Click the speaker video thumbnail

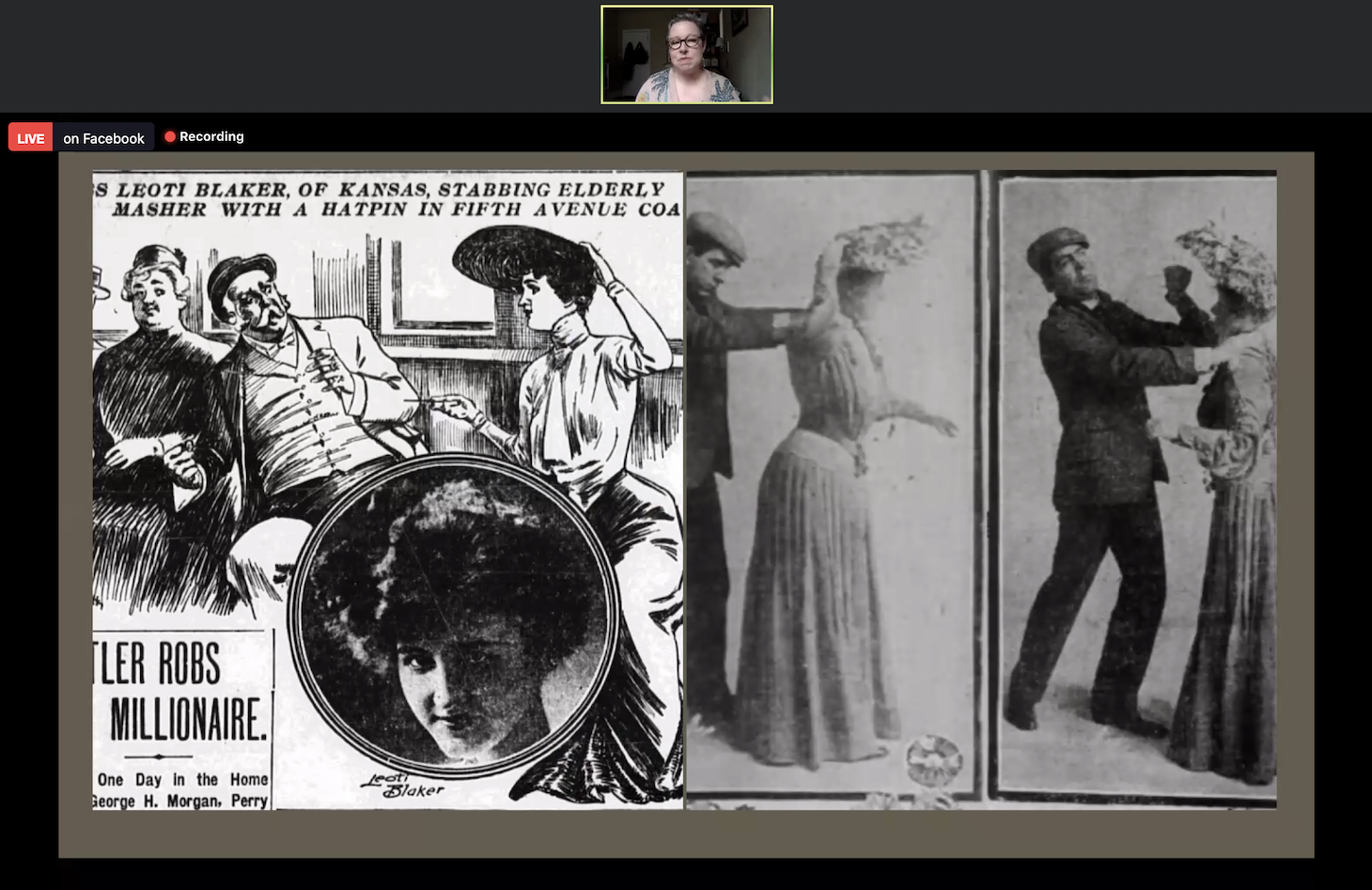[x=687, y=55]
